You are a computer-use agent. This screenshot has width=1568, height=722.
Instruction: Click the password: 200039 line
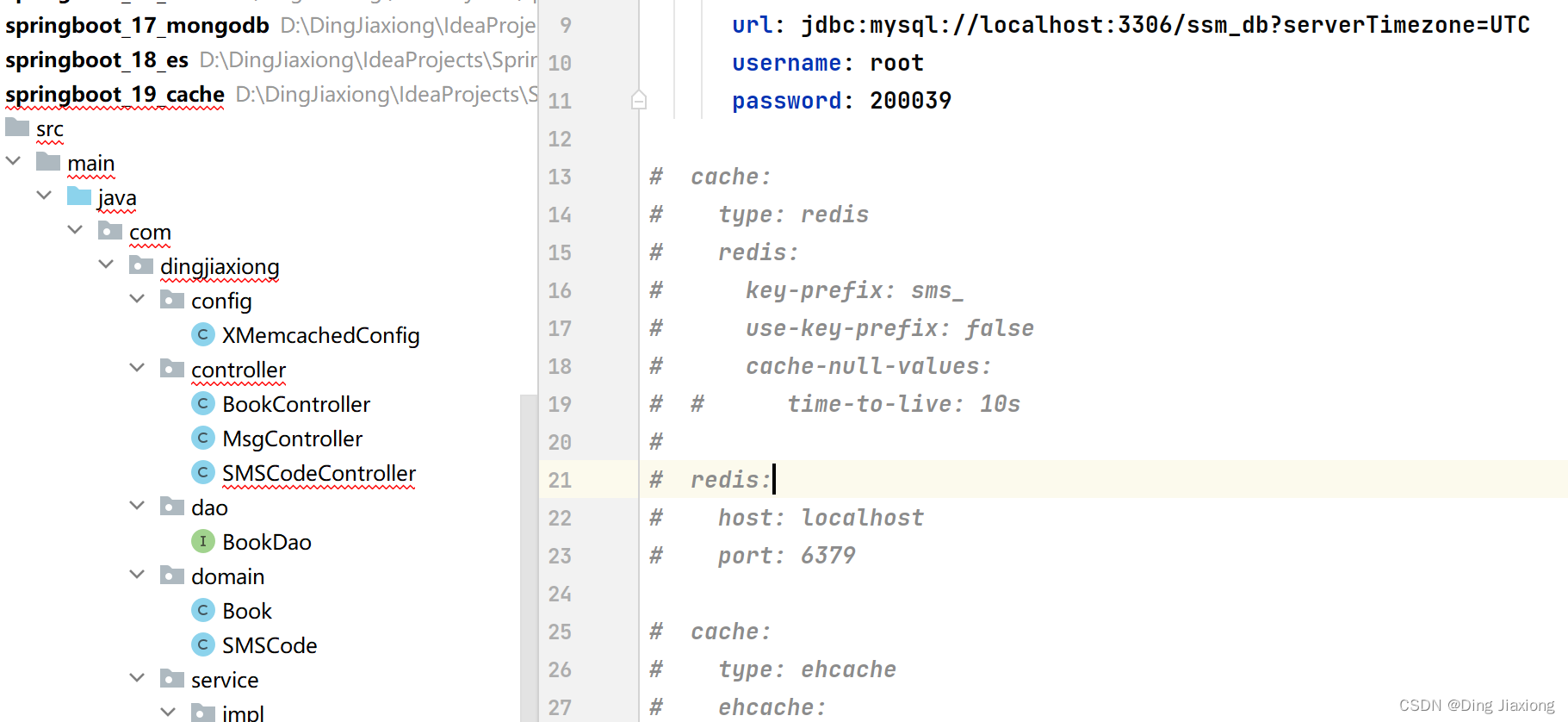coord(841,101)
